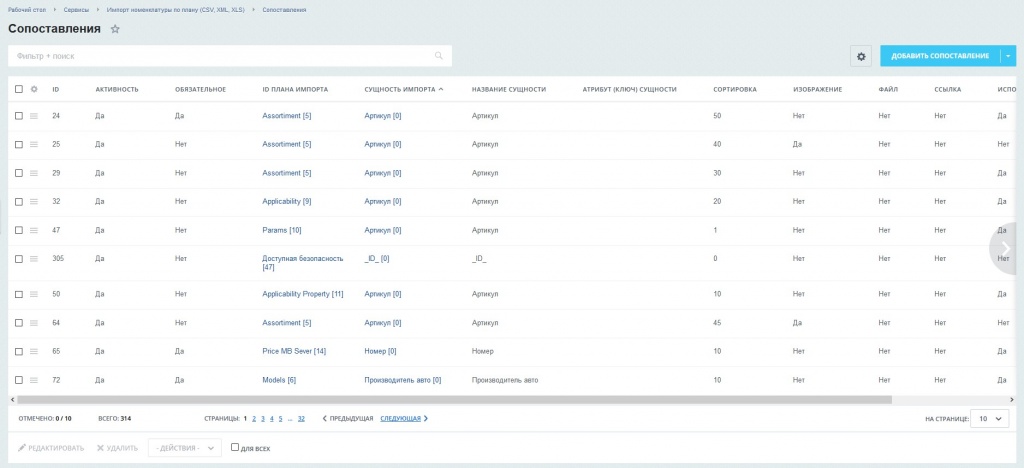Image resolution: width=1024 pixels, height=468 pixels.
Task: Click 'Добавить сопоставление' button
Action: coord(940,56)
